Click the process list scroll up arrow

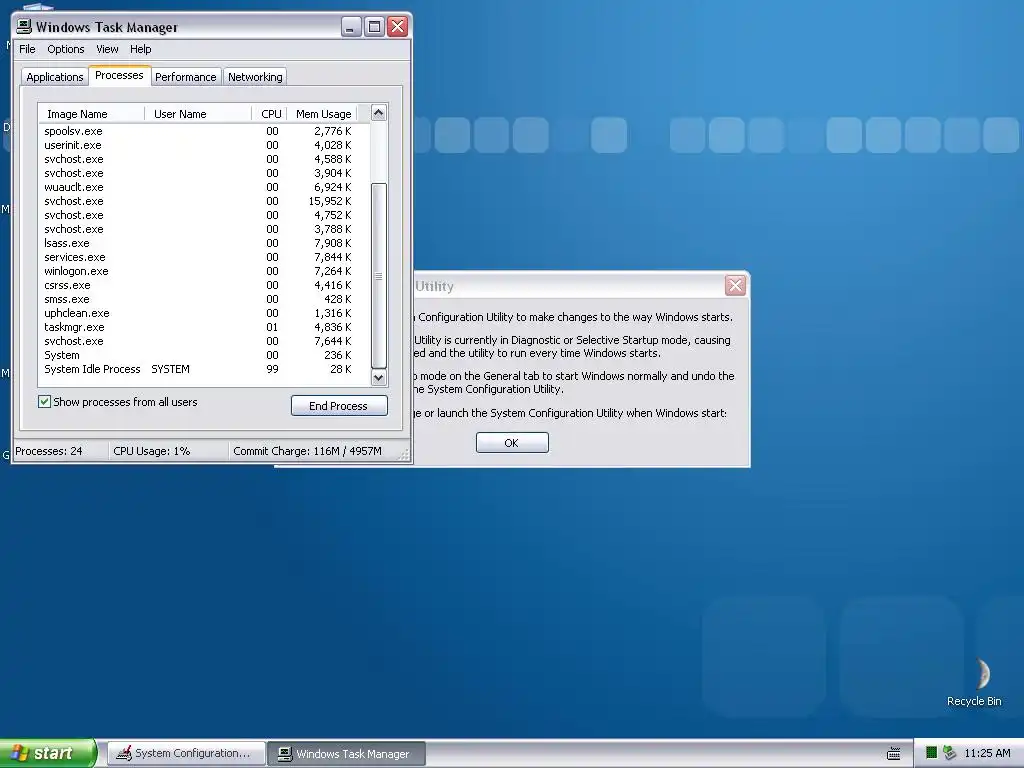(x=379, y=113)
